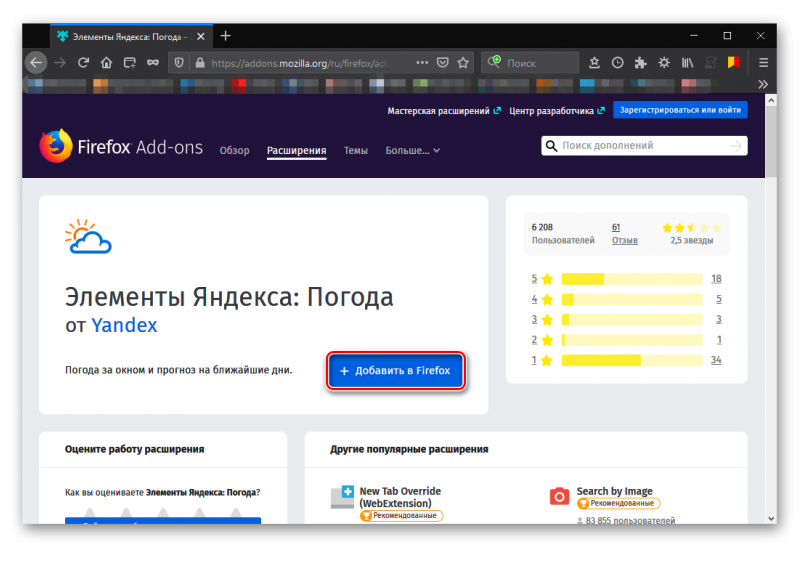
Task: Click the search engine magnifier icon
Action: (x=494, y=62)
